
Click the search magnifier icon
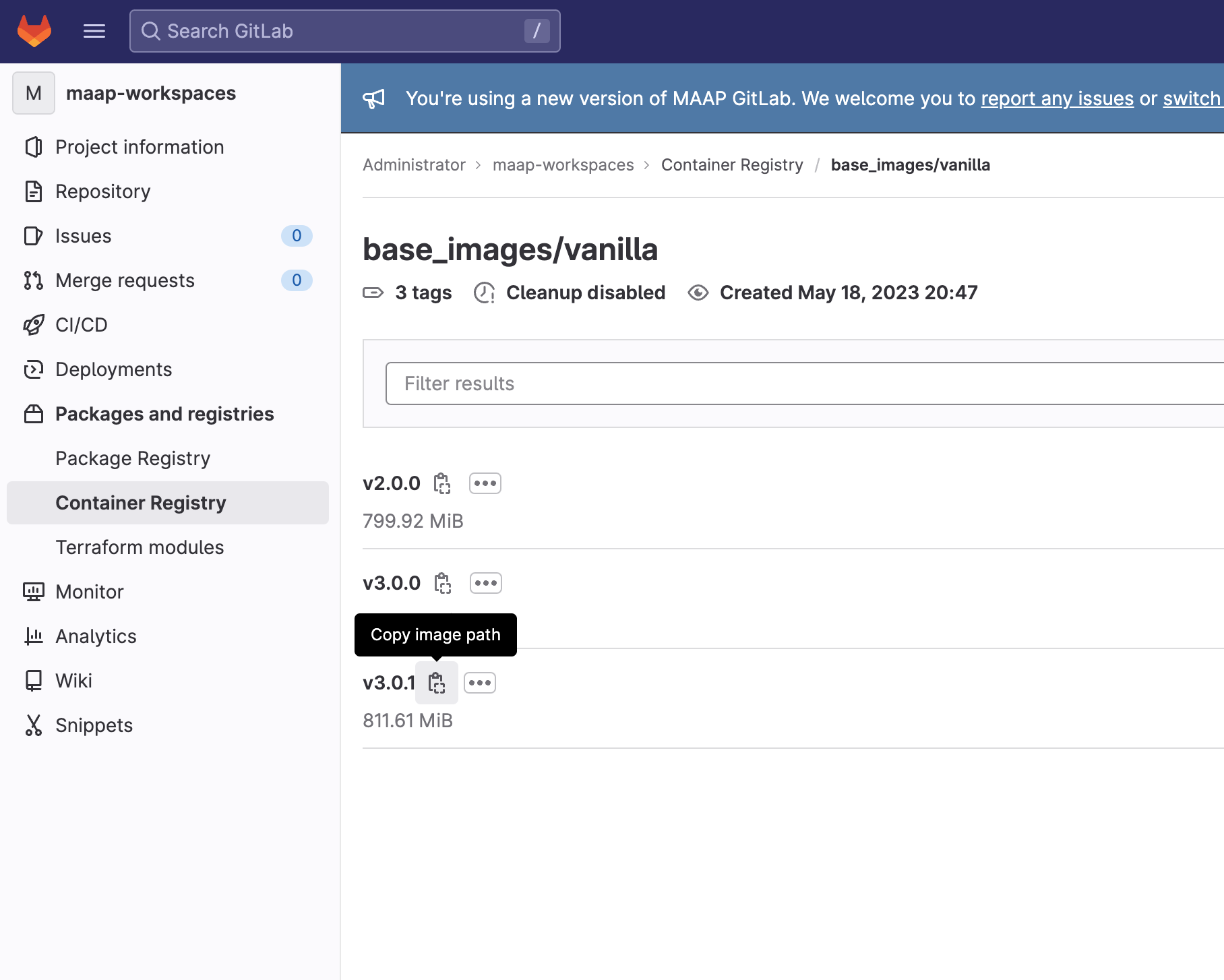click(150, 31)
